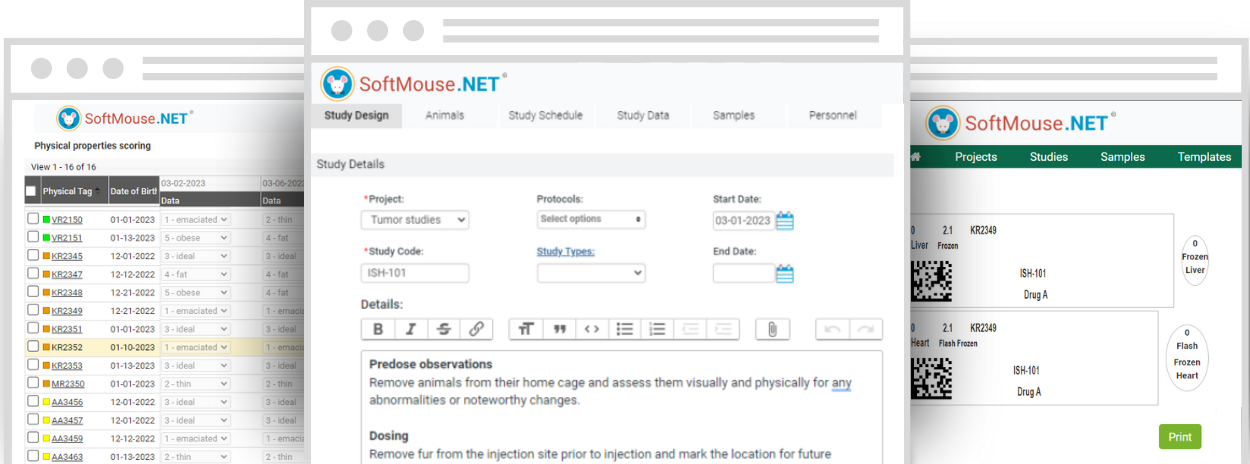Viewport: 1250px width, 464px height.
Task: Toggle italic in the Details editor
Action: [x=411, y=329]
